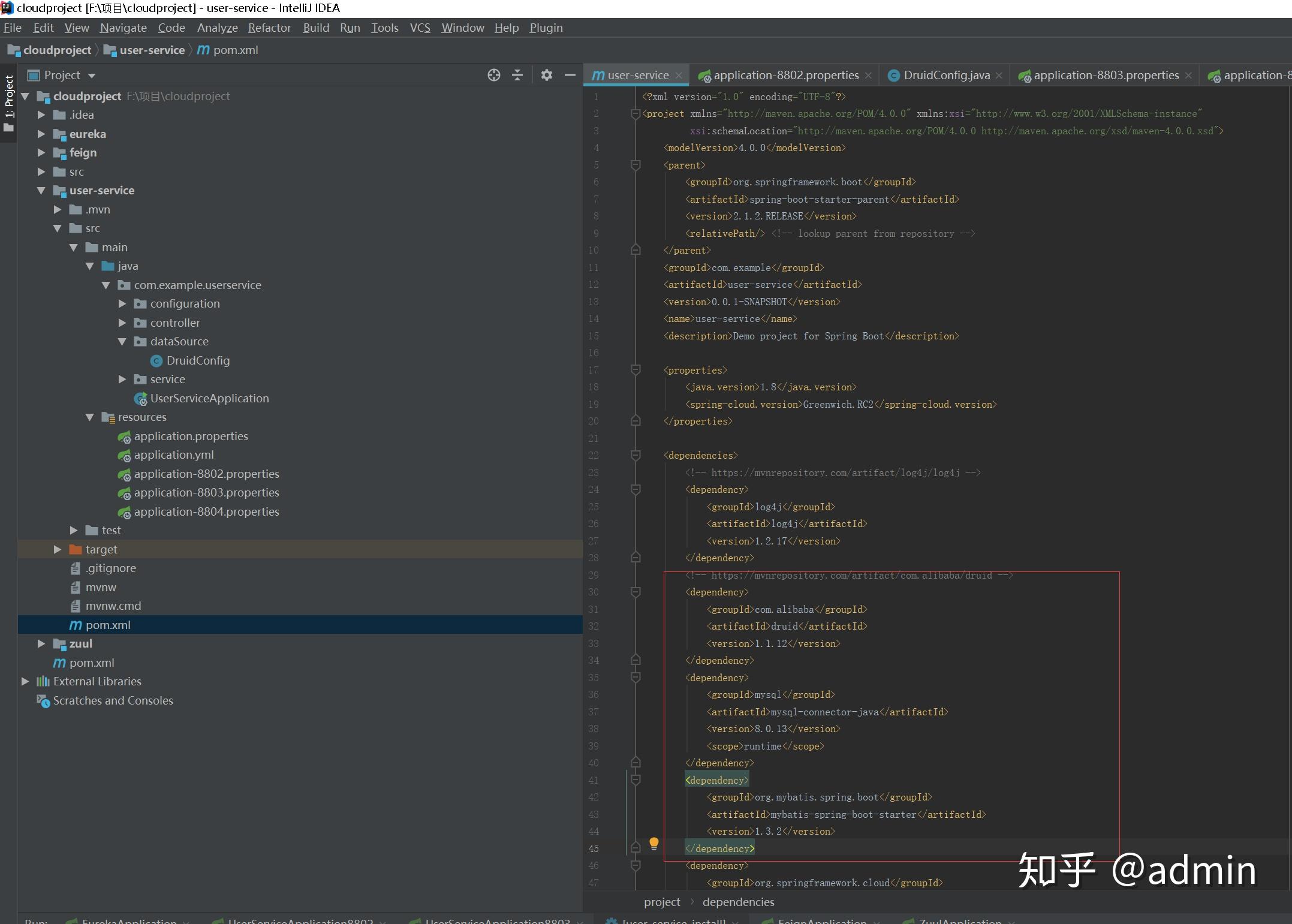This screenshot has height=924, width=1292.
Task: Click line number 45 in gutter
Action: (x=593, y=848)
